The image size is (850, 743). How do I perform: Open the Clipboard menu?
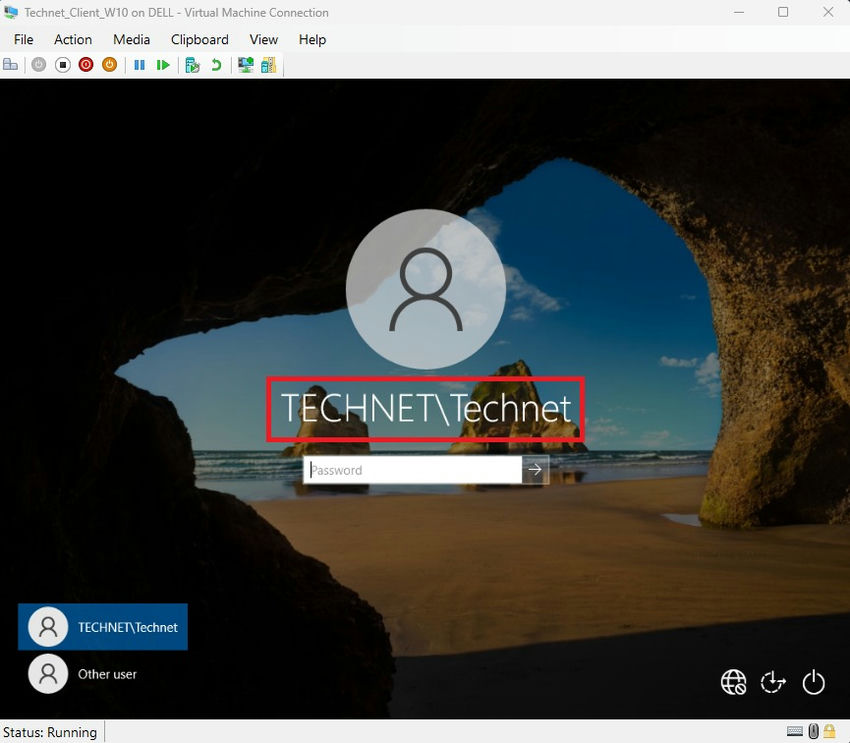[x=199, y=39]
